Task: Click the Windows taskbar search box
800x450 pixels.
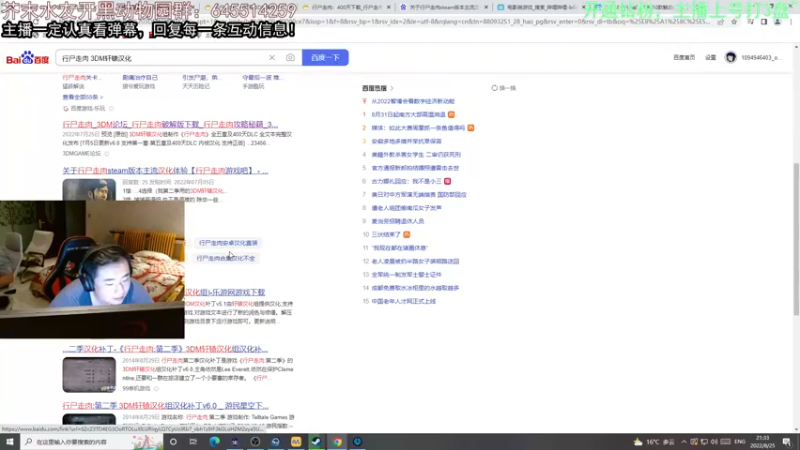Action: 92,442
